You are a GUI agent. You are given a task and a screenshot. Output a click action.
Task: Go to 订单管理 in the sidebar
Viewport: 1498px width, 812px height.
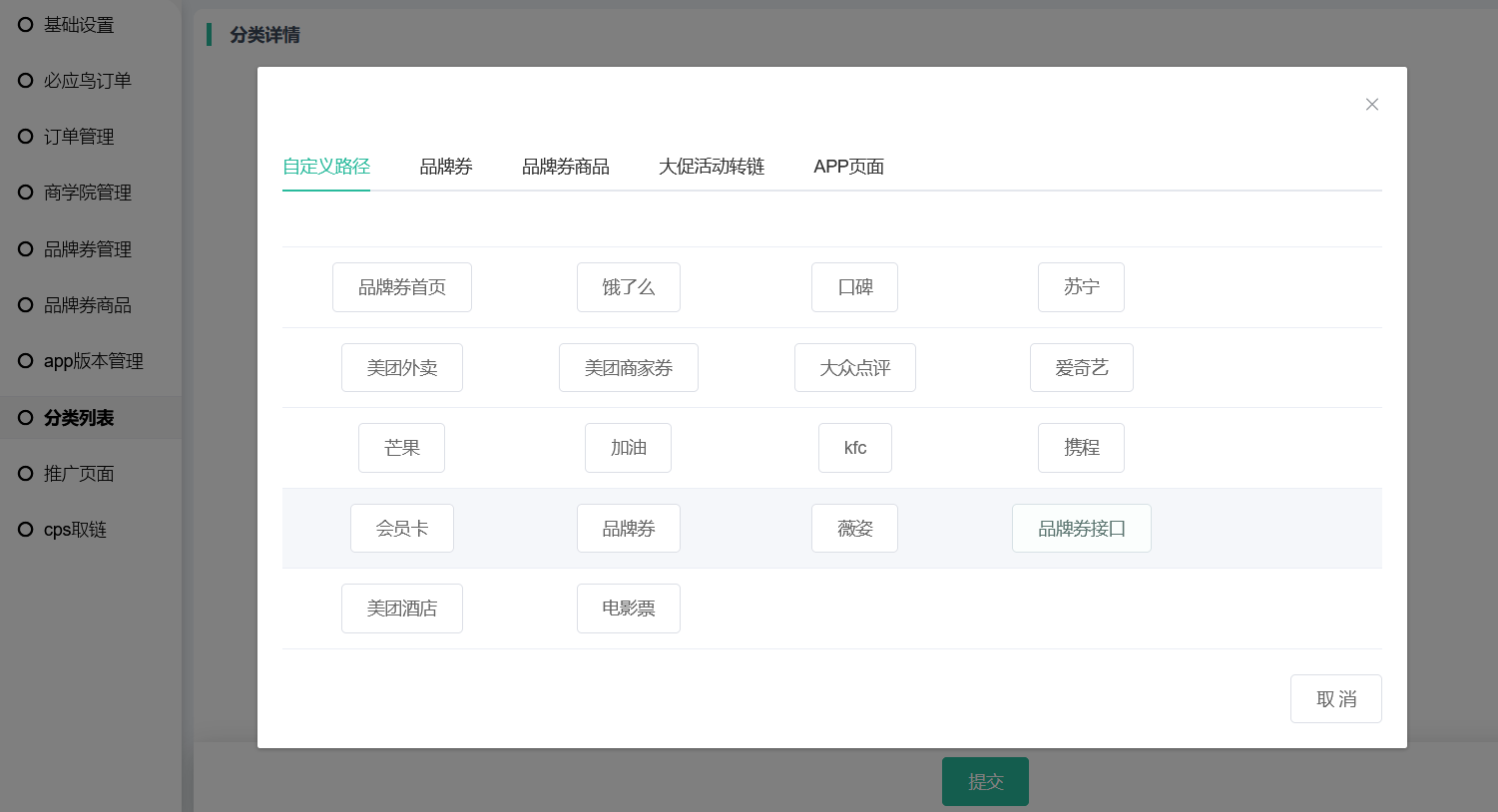click(x=79, y=137)
